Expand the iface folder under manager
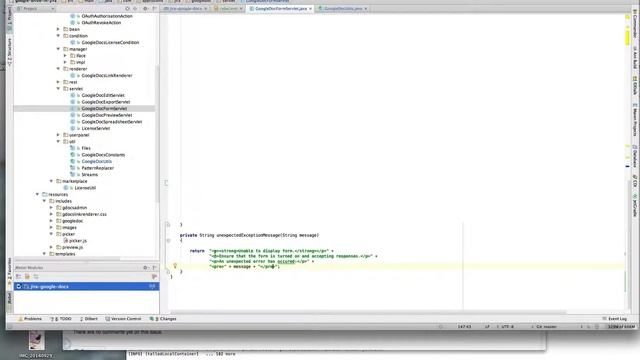 [x=65, y=56]
